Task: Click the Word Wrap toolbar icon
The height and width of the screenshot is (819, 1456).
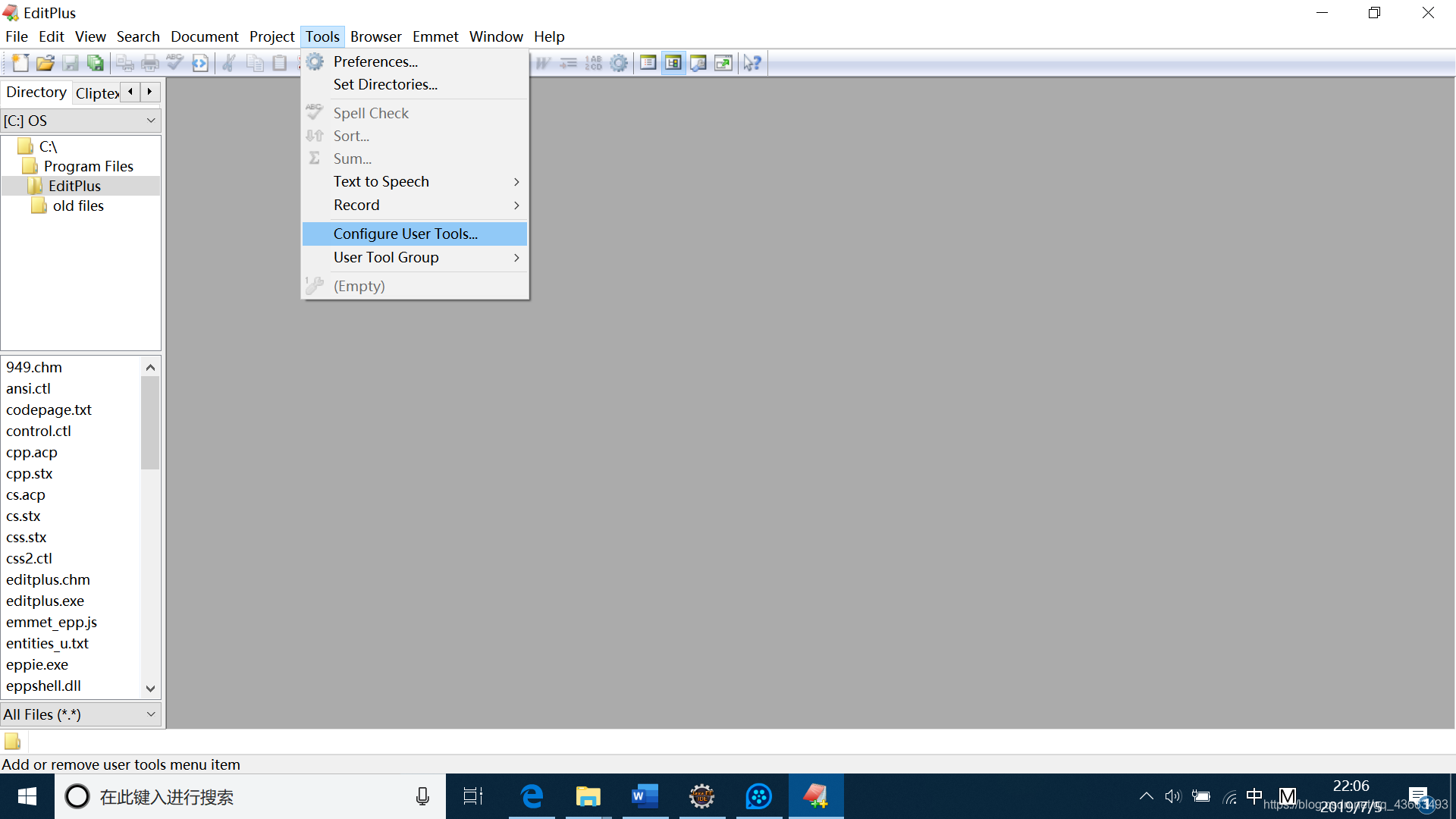Action: 543,63
